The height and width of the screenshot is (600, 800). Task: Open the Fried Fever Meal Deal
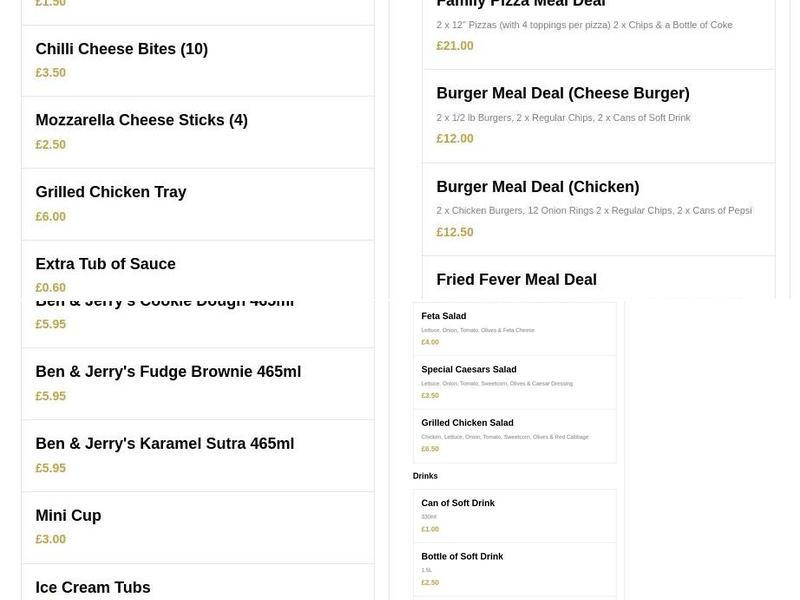pyautogui.click(x=516, y=278)
